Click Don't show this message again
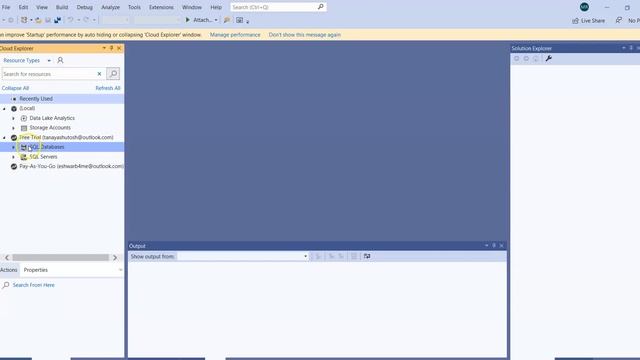 pos(304,35)
